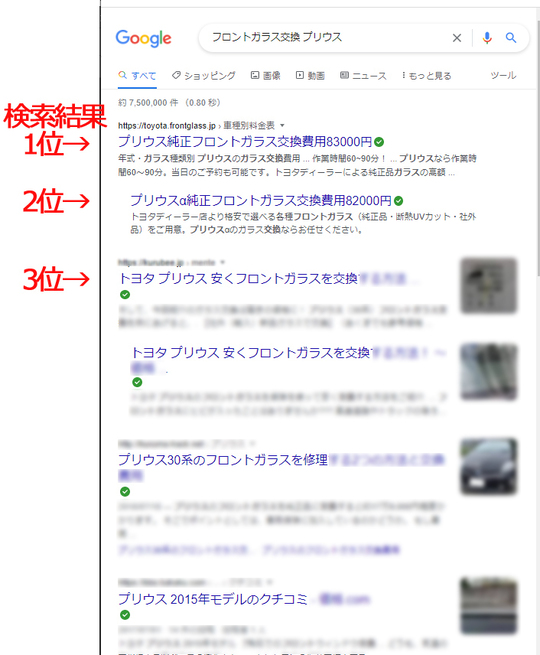Click green checkmark under プリウス30系 result

click(x=125, y=491)
